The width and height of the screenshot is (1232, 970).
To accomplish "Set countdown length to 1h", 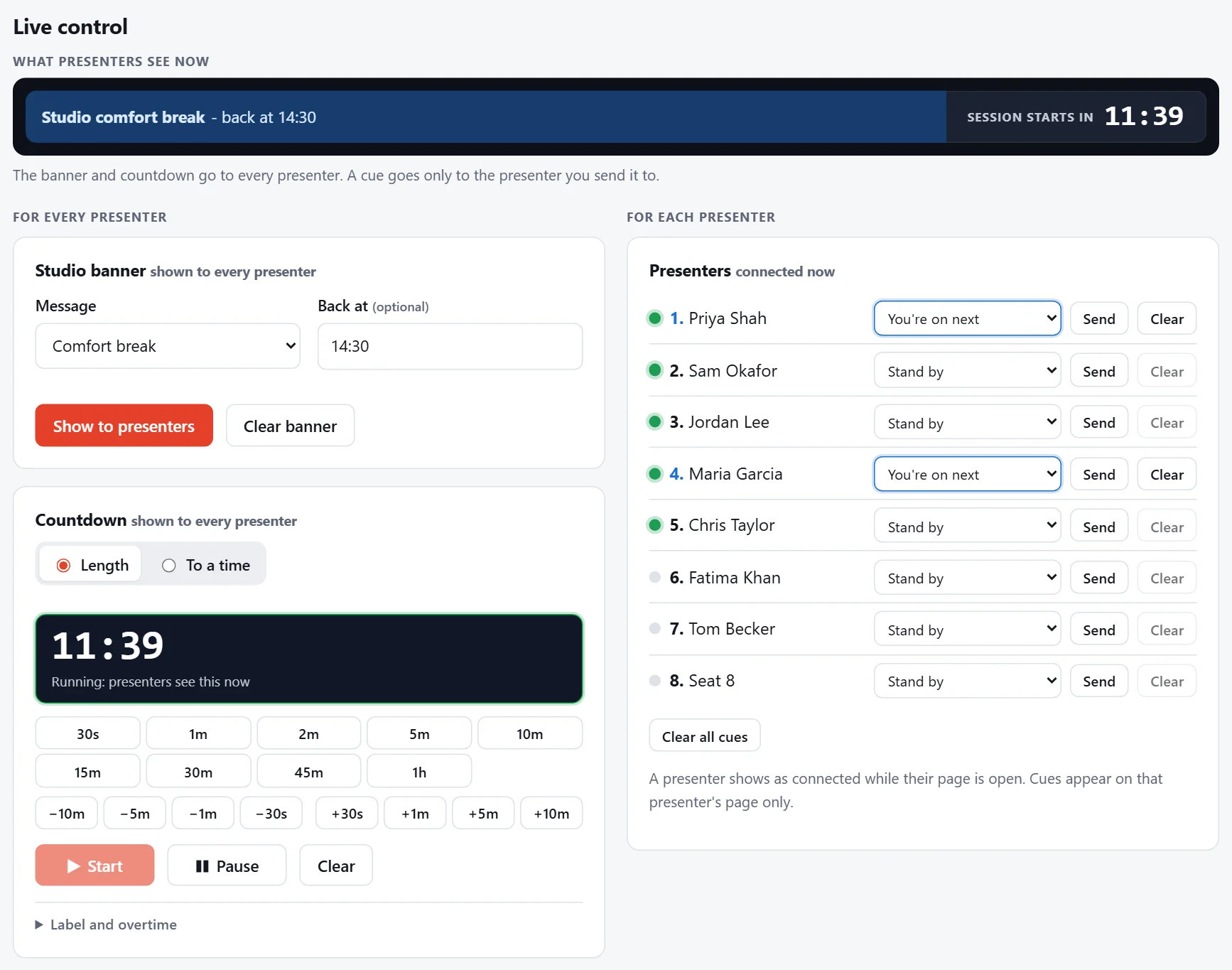I will click(419, 772).
